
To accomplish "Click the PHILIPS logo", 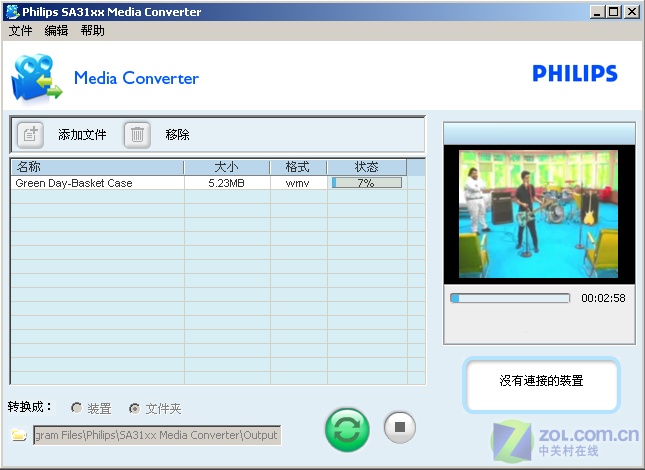I will [575, 74].
